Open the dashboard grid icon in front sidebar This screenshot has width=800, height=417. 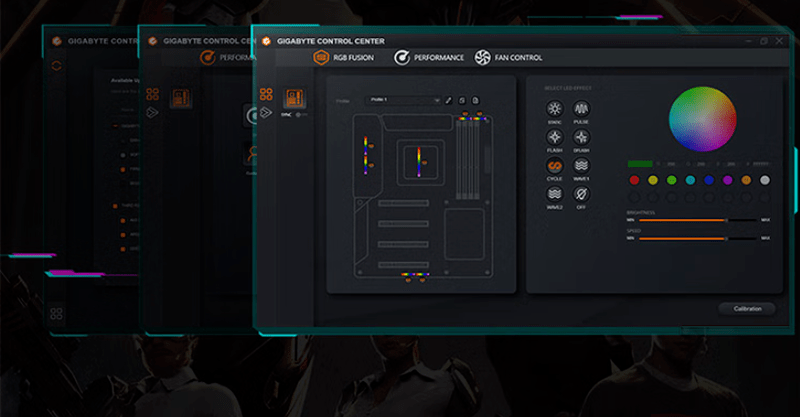tap(266, 94)
